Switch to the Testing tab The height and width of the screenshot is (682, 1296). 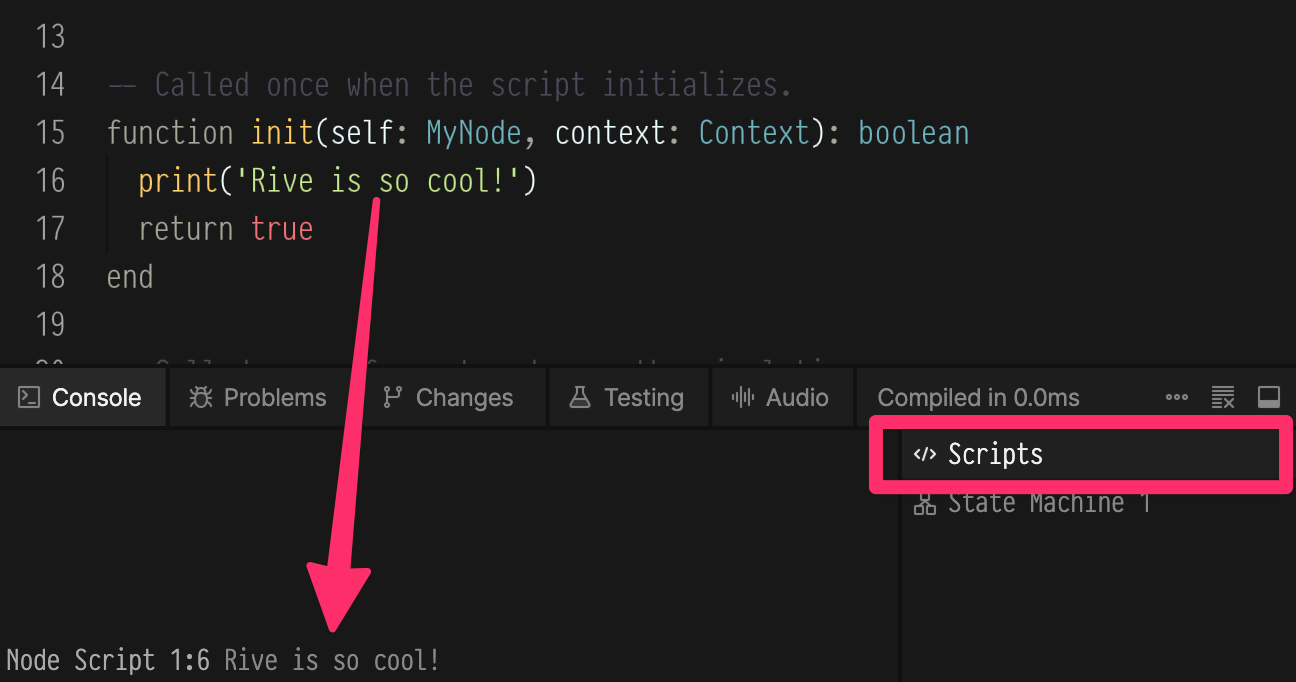(x=628, y=397)
